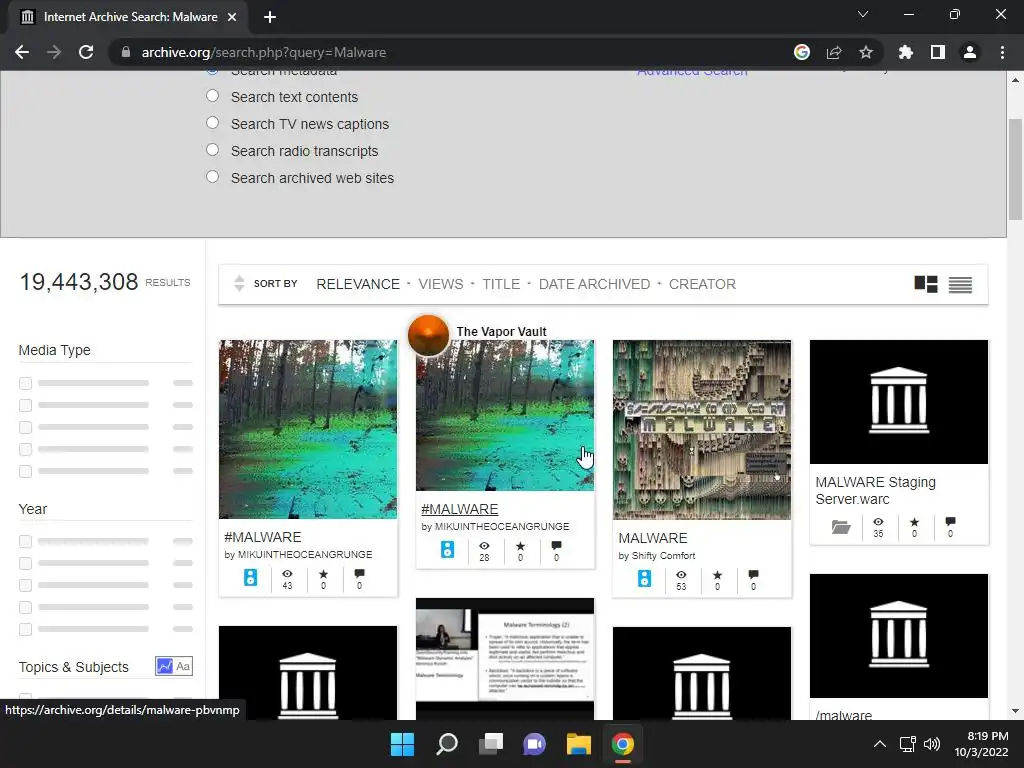This screenshot has height=768, width=1024.
Task: Tick the last Media Type checkbox
Action: [25, 471]
